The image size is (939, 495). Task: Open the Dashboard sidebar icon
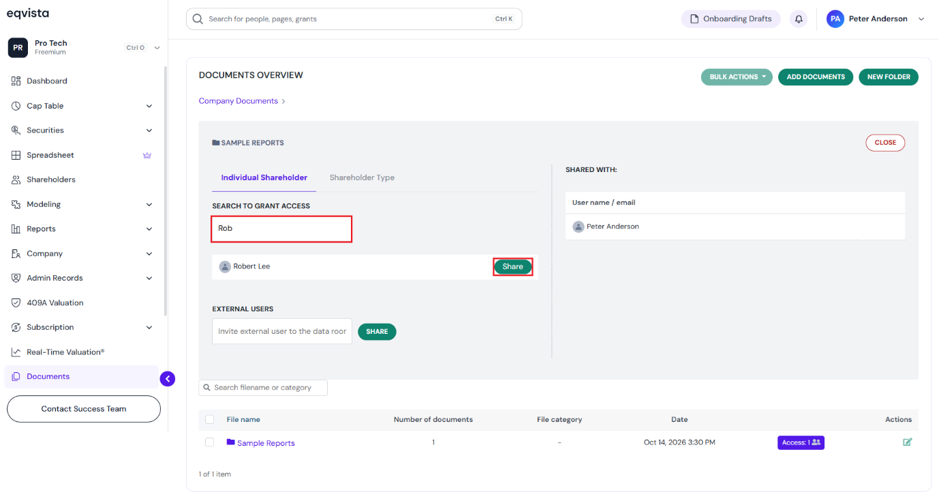pyautogui.click(x=16, y=81)
